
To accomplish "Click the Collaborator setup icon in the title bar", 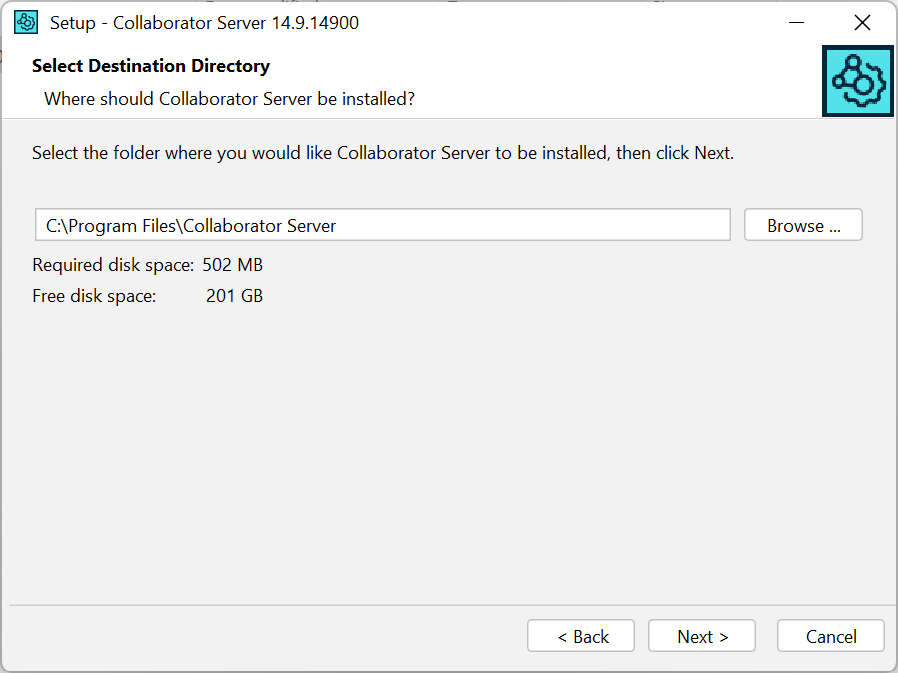I will click(x=25, y=21).
